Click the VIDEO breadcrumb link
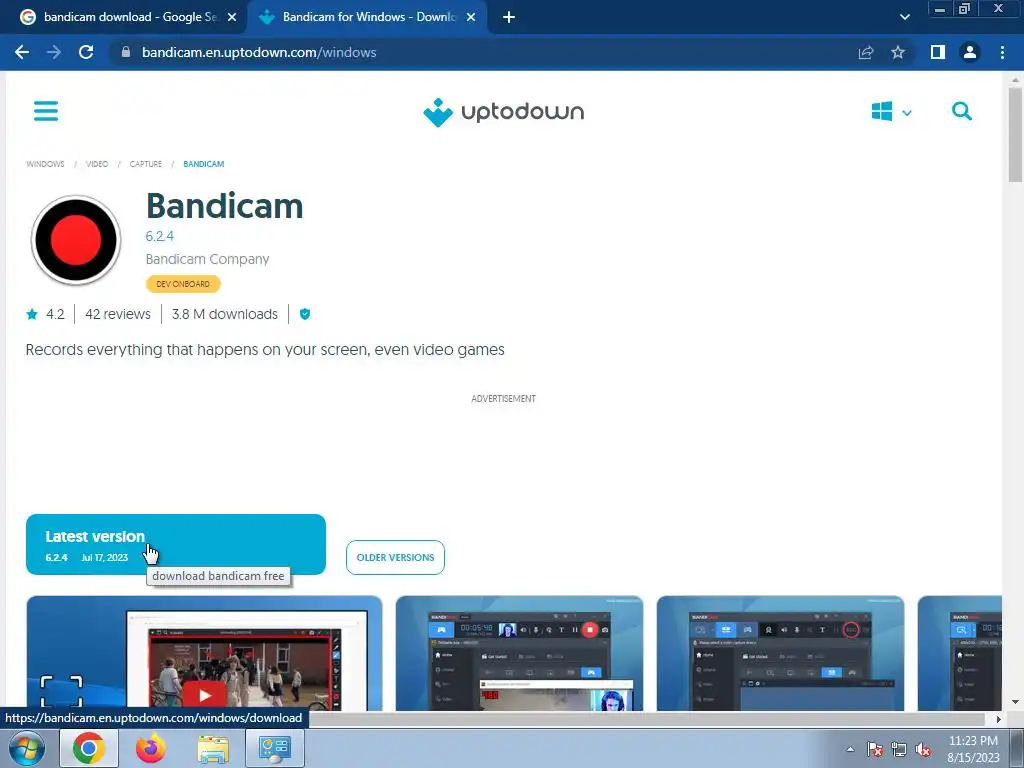 point(97,164)
